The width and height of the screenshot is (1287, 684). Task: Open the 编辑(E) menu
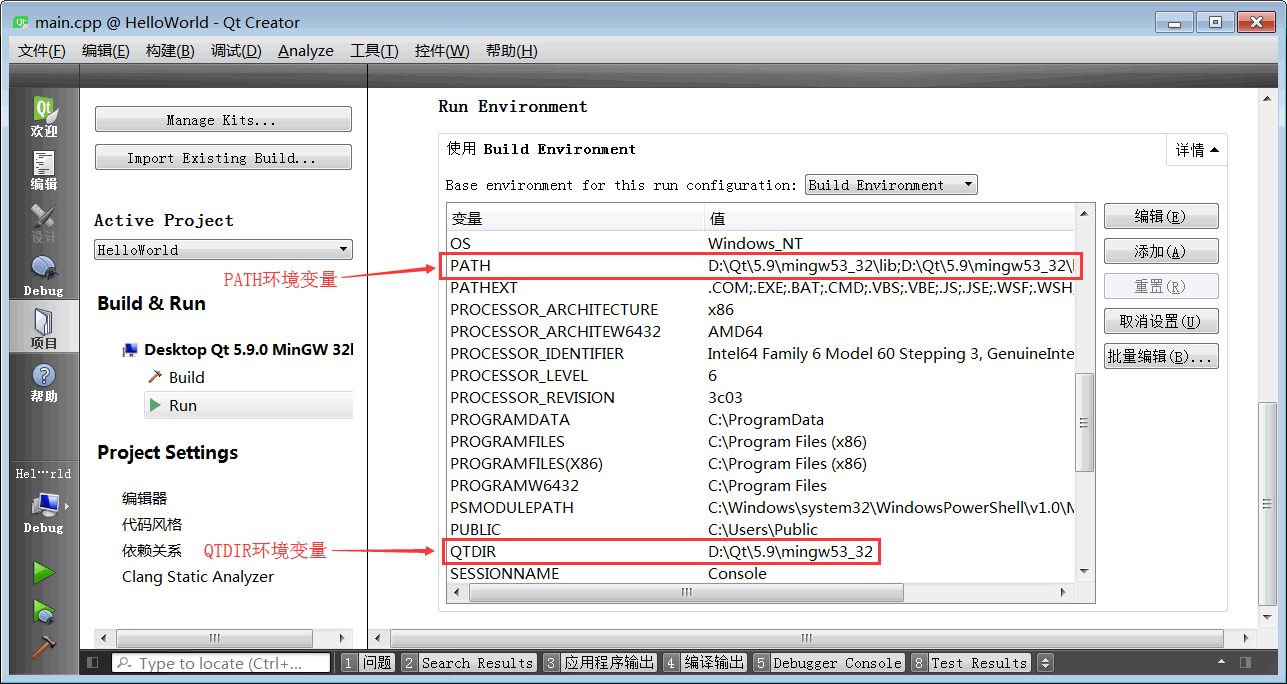105,51
